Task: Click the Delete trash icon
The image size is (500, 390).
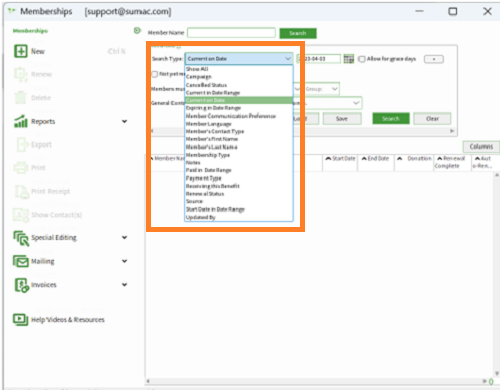Action: 21,98
